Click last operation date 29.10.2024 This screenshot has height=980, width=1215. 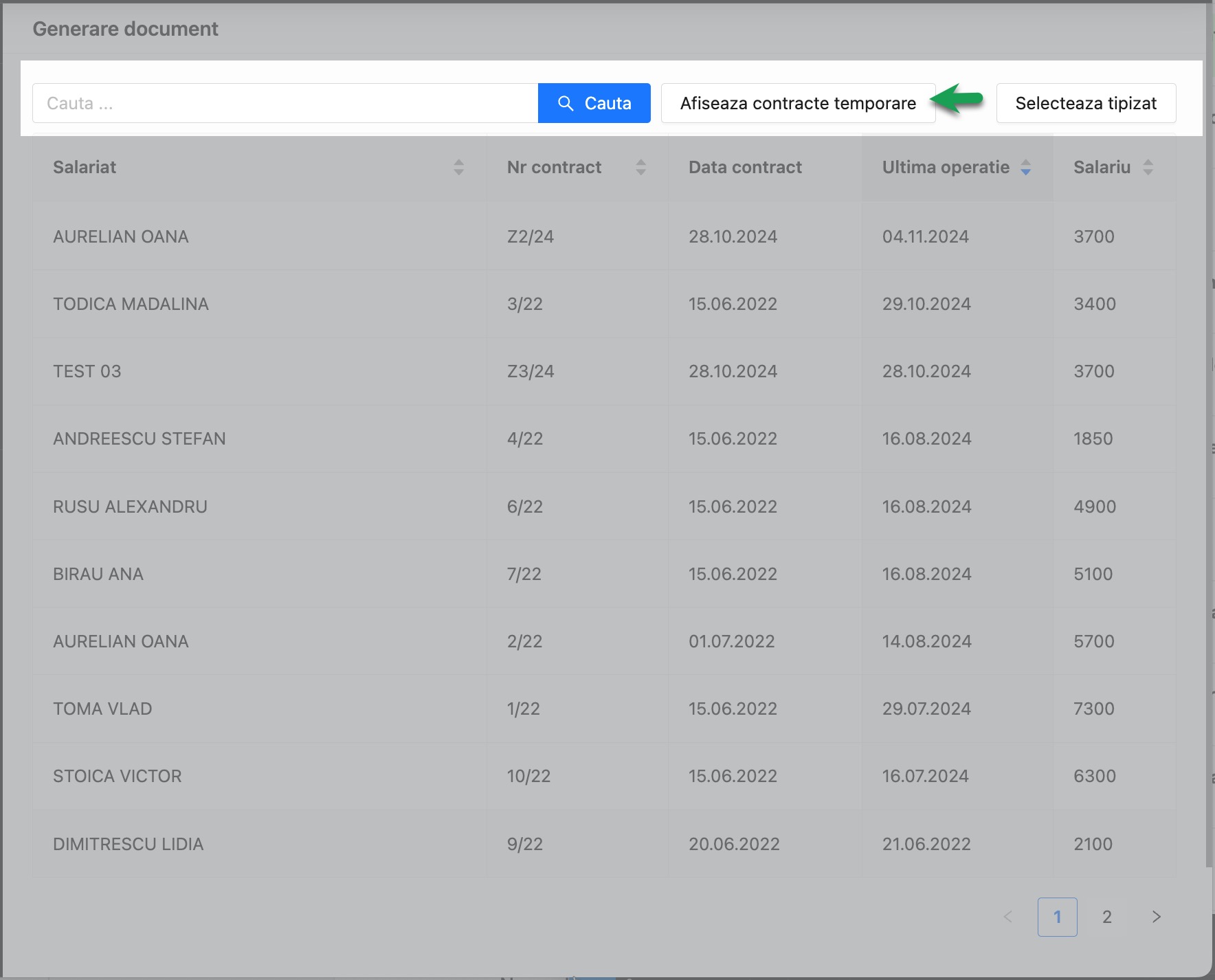point(926,304)
